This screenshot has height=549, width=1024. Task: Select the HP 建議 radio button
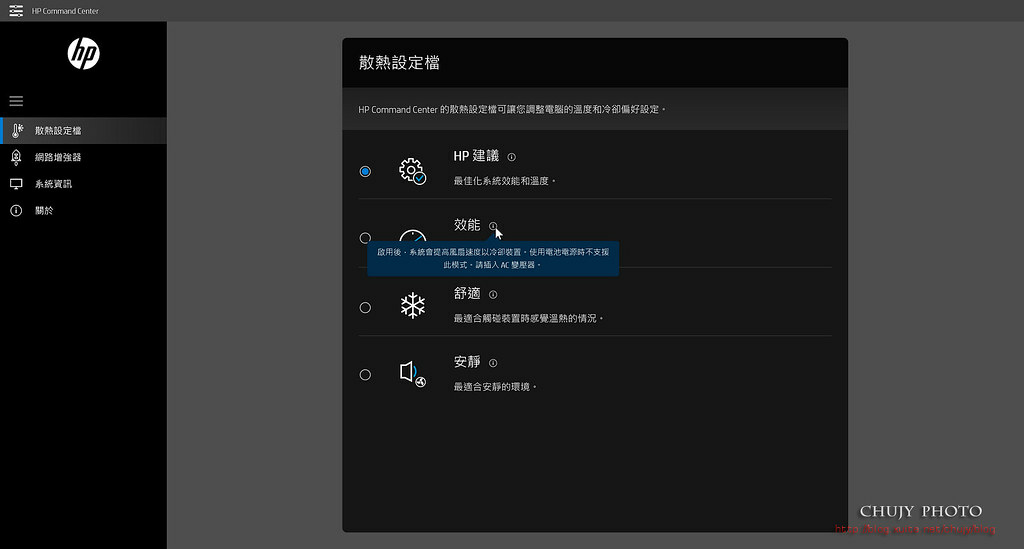click(x=365, y=171)
